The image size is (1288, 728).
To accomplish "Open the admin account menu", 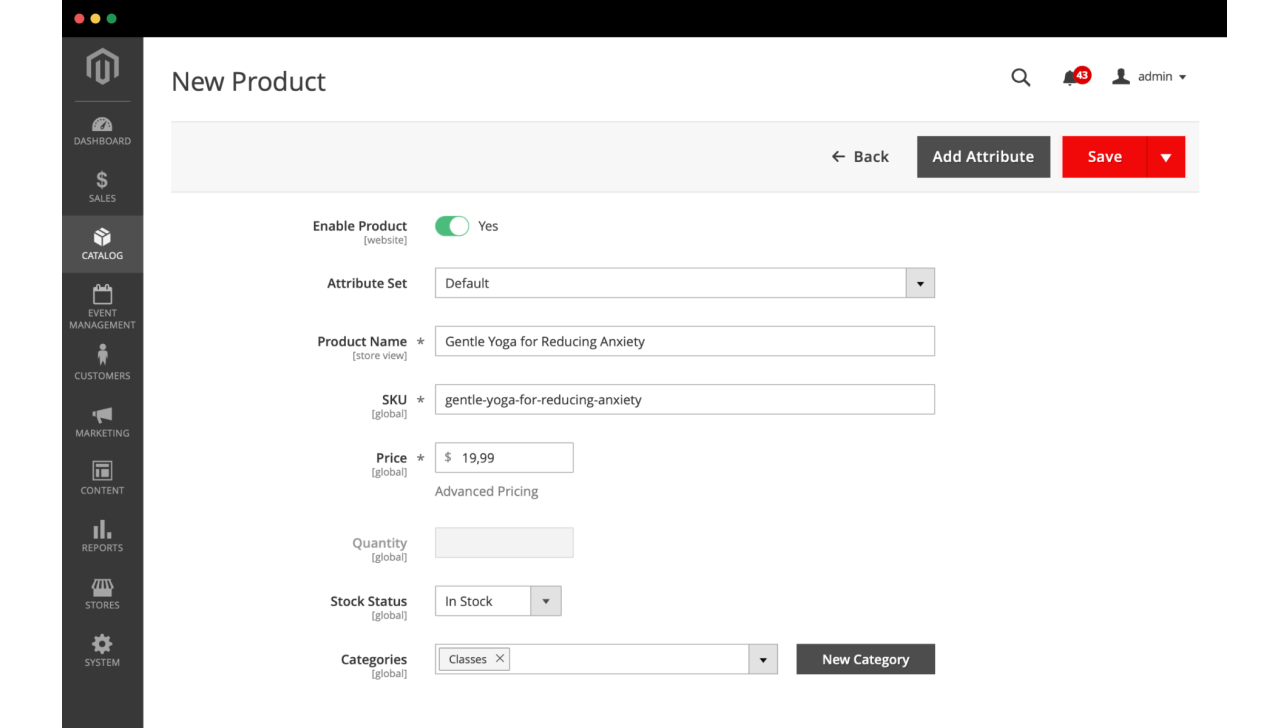I will click(x=1150, y=76).
